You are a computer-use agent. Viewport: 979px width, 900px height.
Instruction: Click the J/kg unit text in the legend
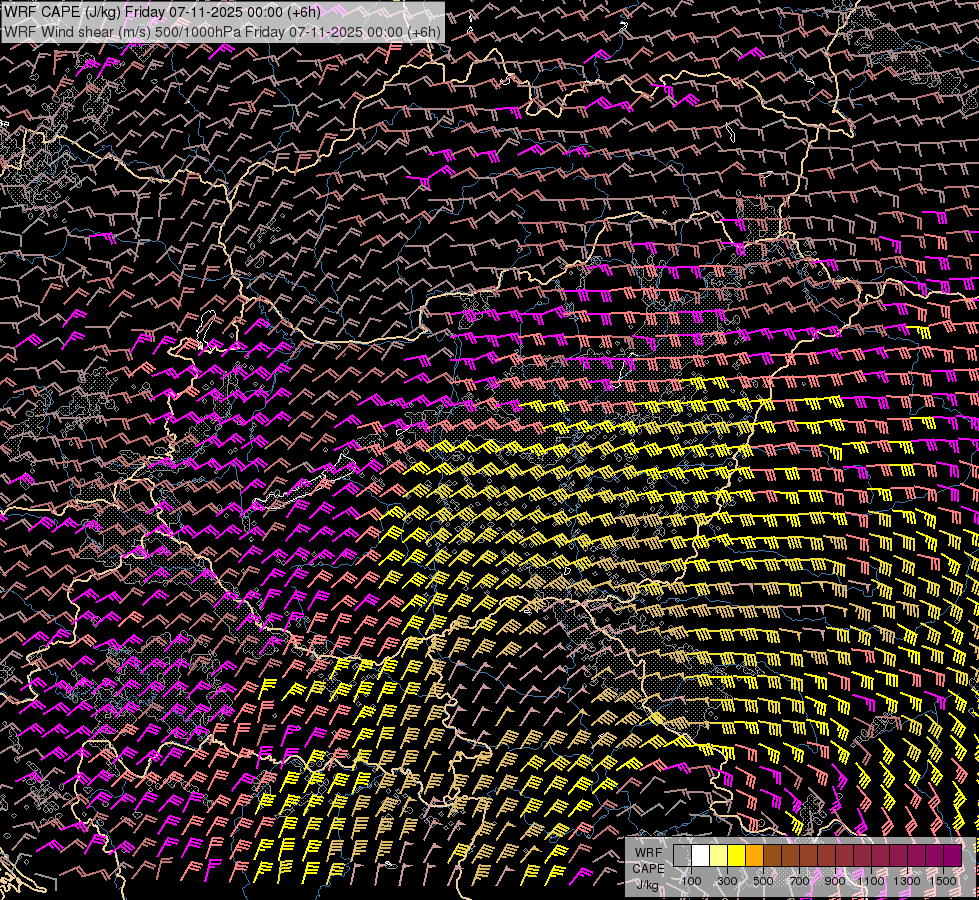click(x=648, y=884)
